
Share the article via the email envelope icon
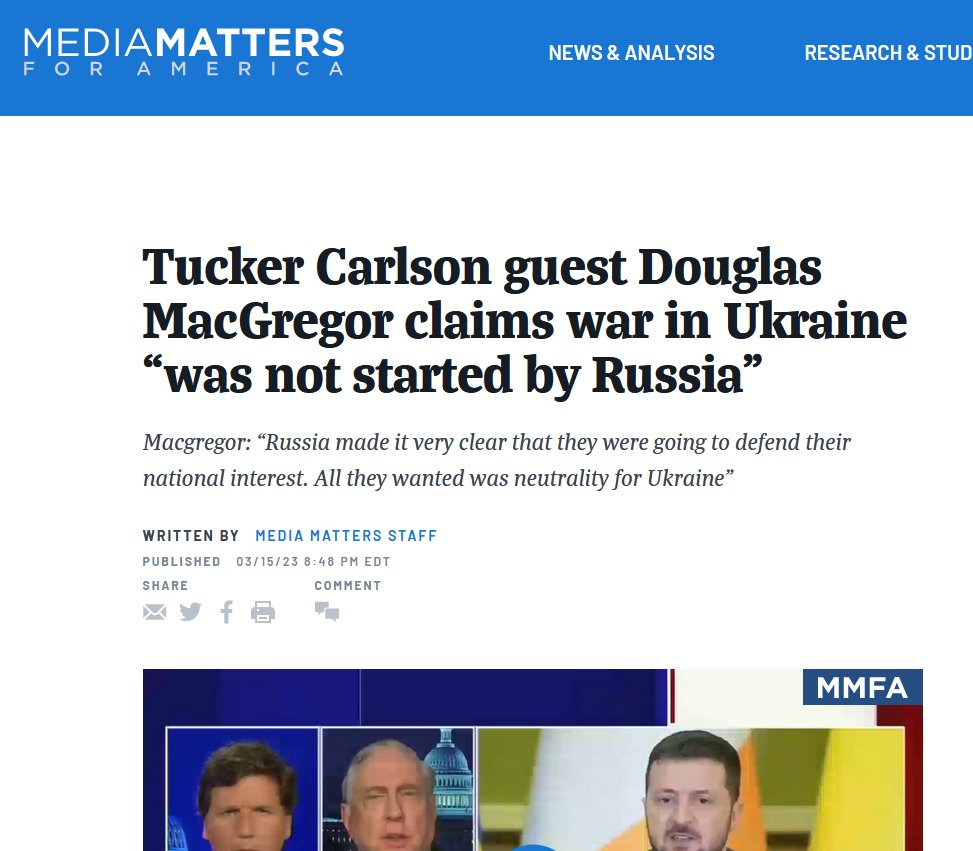(155, 612)
